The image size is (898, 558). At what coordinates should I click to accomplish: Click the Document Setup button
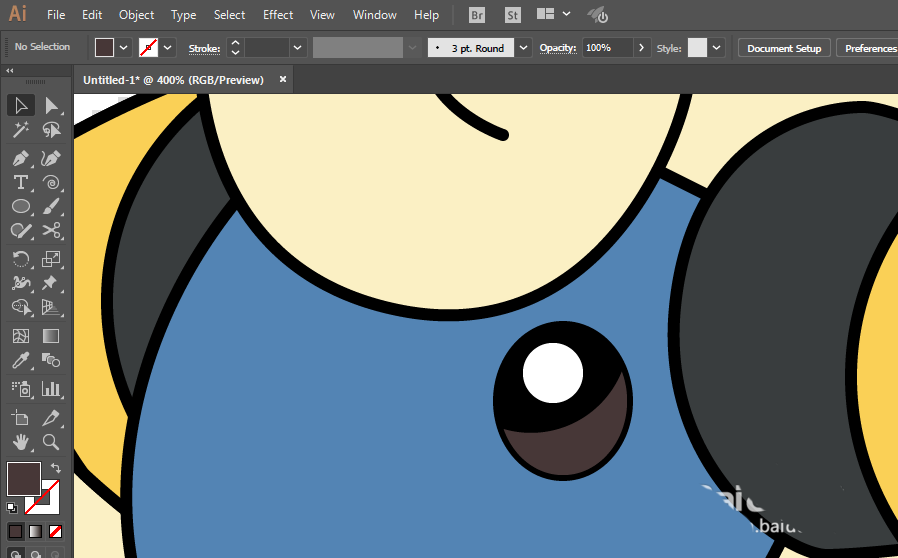point(784,48)
